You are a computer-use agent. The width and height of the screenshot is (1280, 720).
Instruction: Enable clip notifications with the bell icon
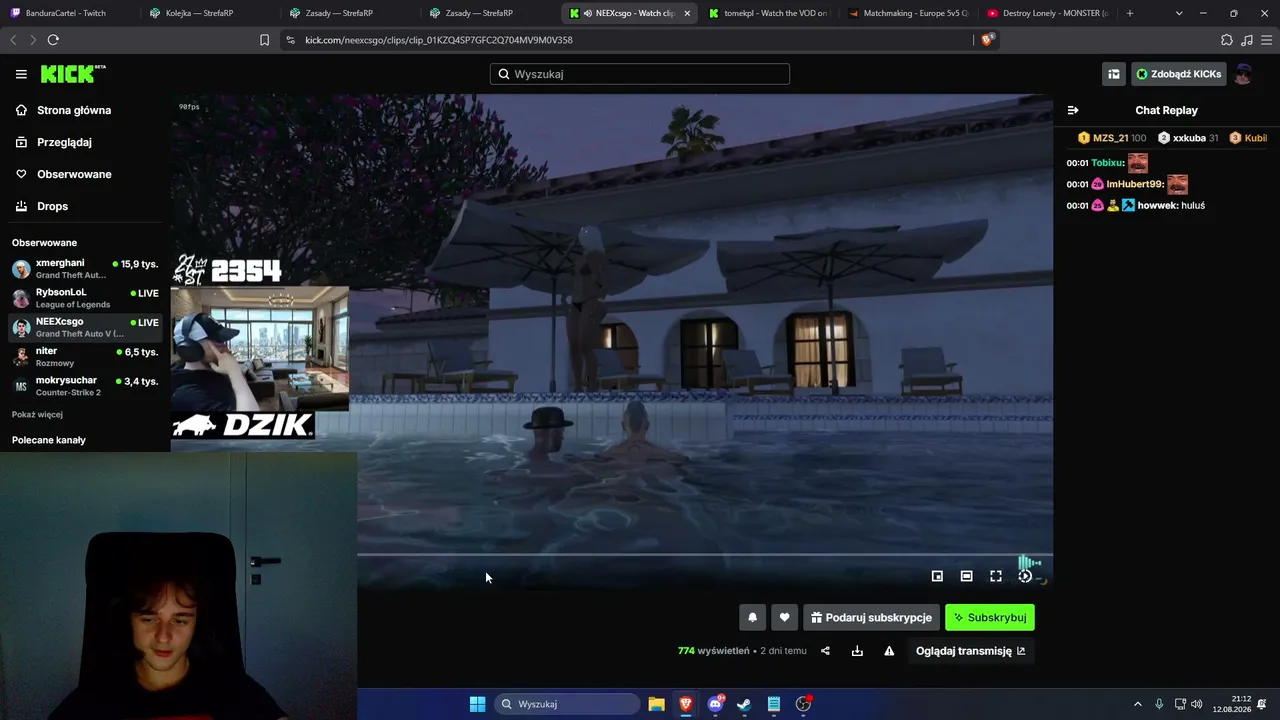point(753,618)
